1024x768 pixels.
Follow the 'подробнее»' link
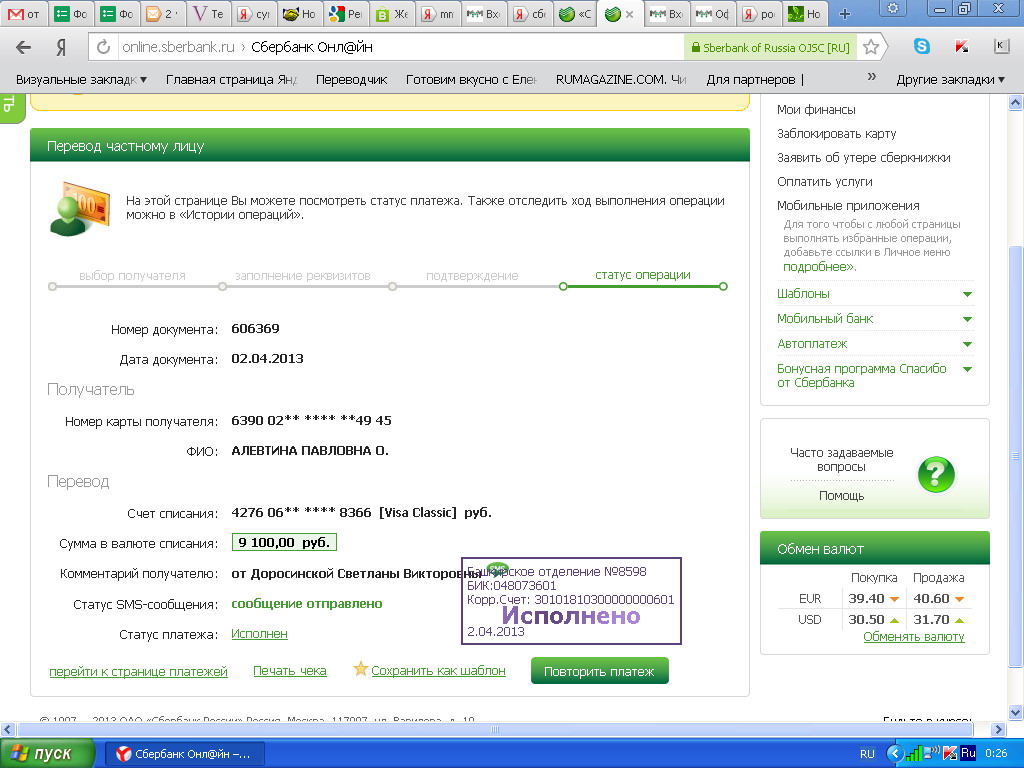tap(819, 267)
